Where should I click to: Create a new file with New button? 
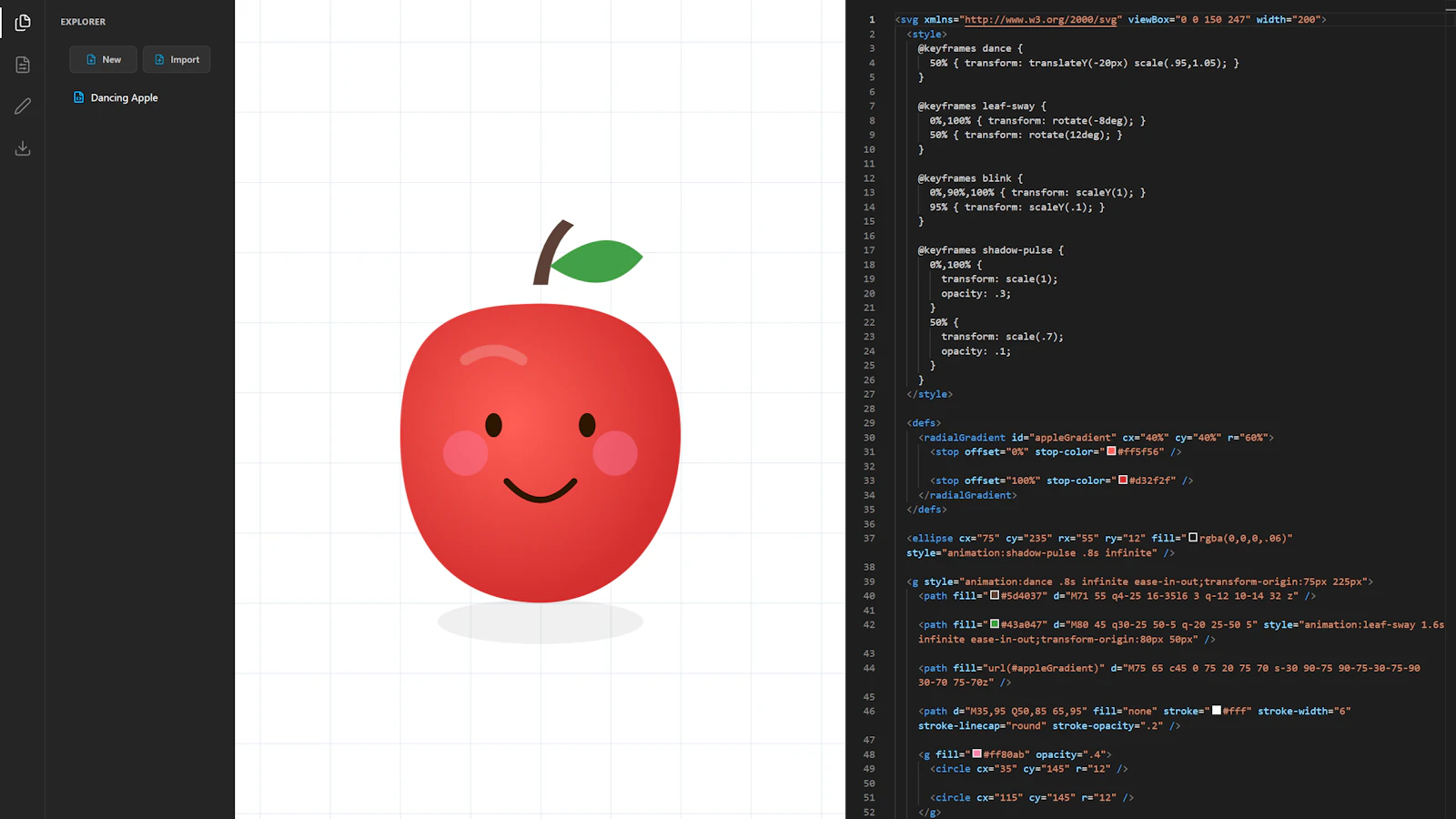(103, 59)
